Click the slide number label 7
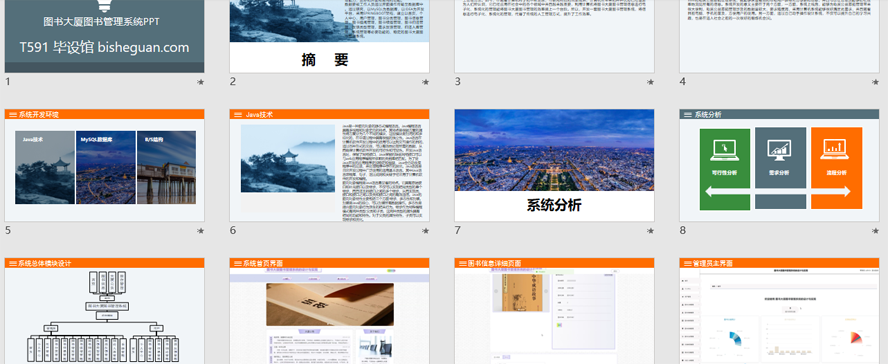The width and height of the screenshot is (888, 364). (x=458, y=230)
